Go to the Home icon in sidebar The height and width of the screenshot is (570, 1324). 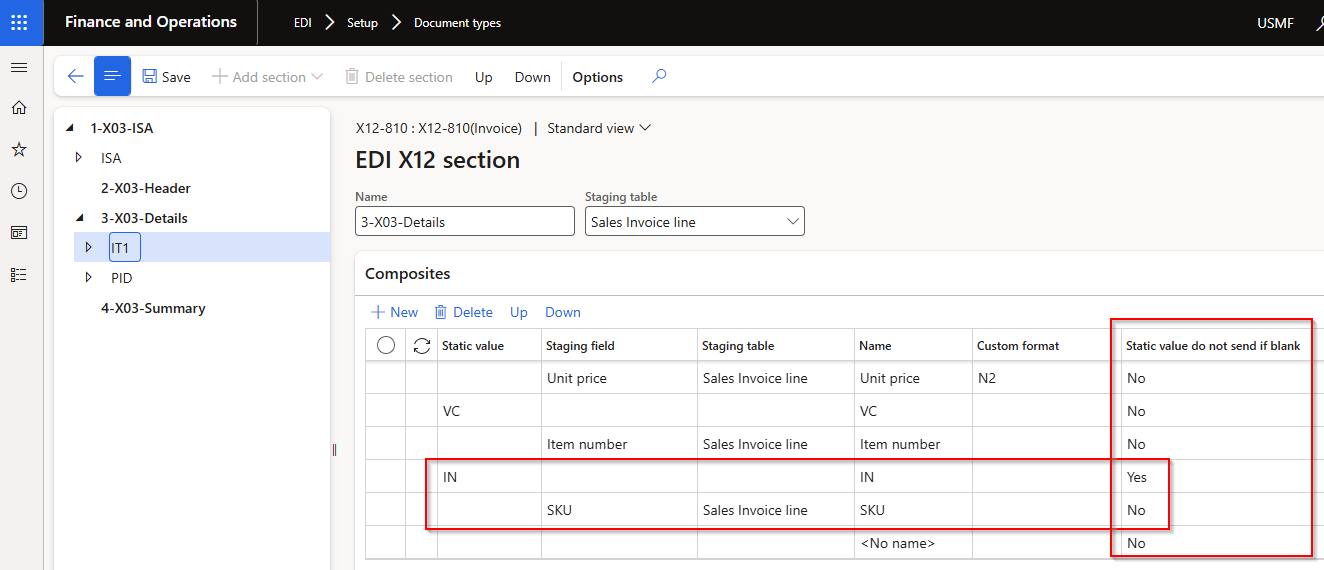18,108
